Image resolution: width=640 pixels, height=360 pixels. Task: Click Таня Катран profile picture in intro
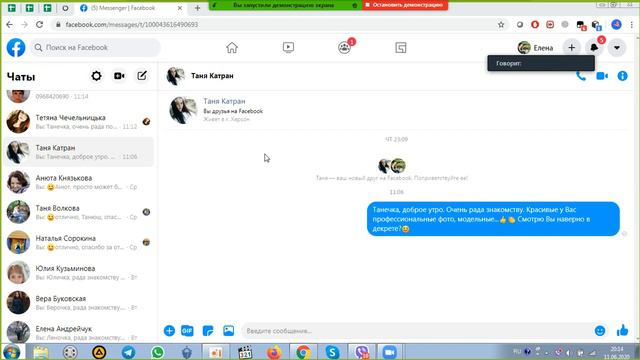click(183, 110)
